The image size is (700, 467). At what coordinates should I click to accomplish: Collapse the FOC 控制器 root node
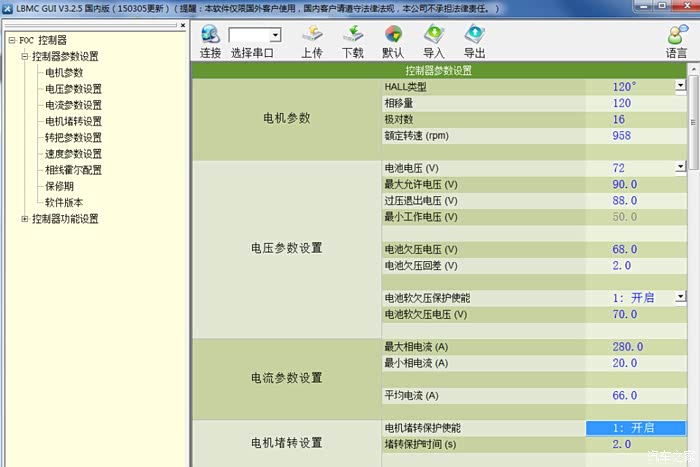(11, 40)
